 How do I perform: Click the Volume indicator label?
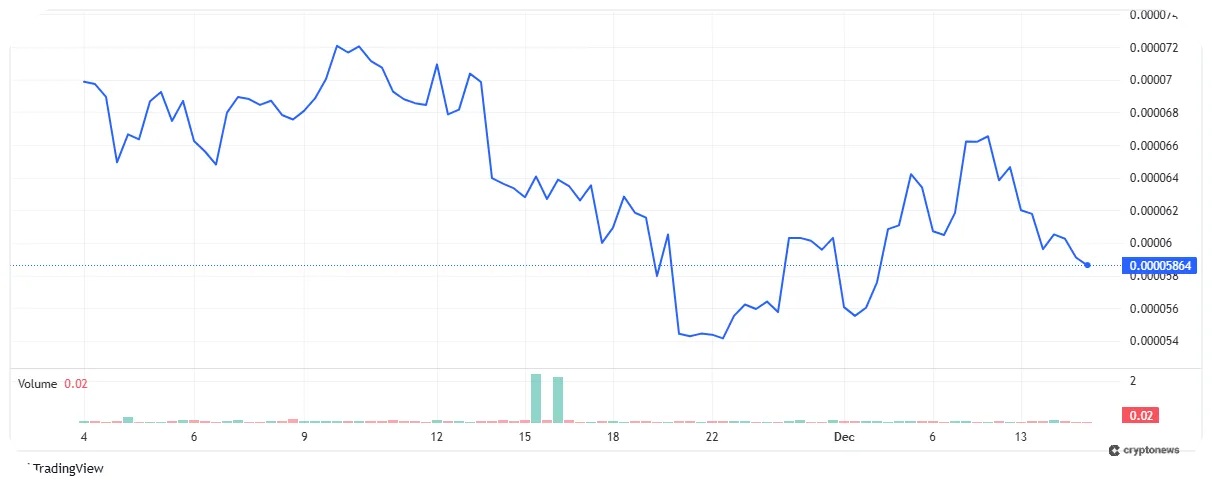[38, 384]
